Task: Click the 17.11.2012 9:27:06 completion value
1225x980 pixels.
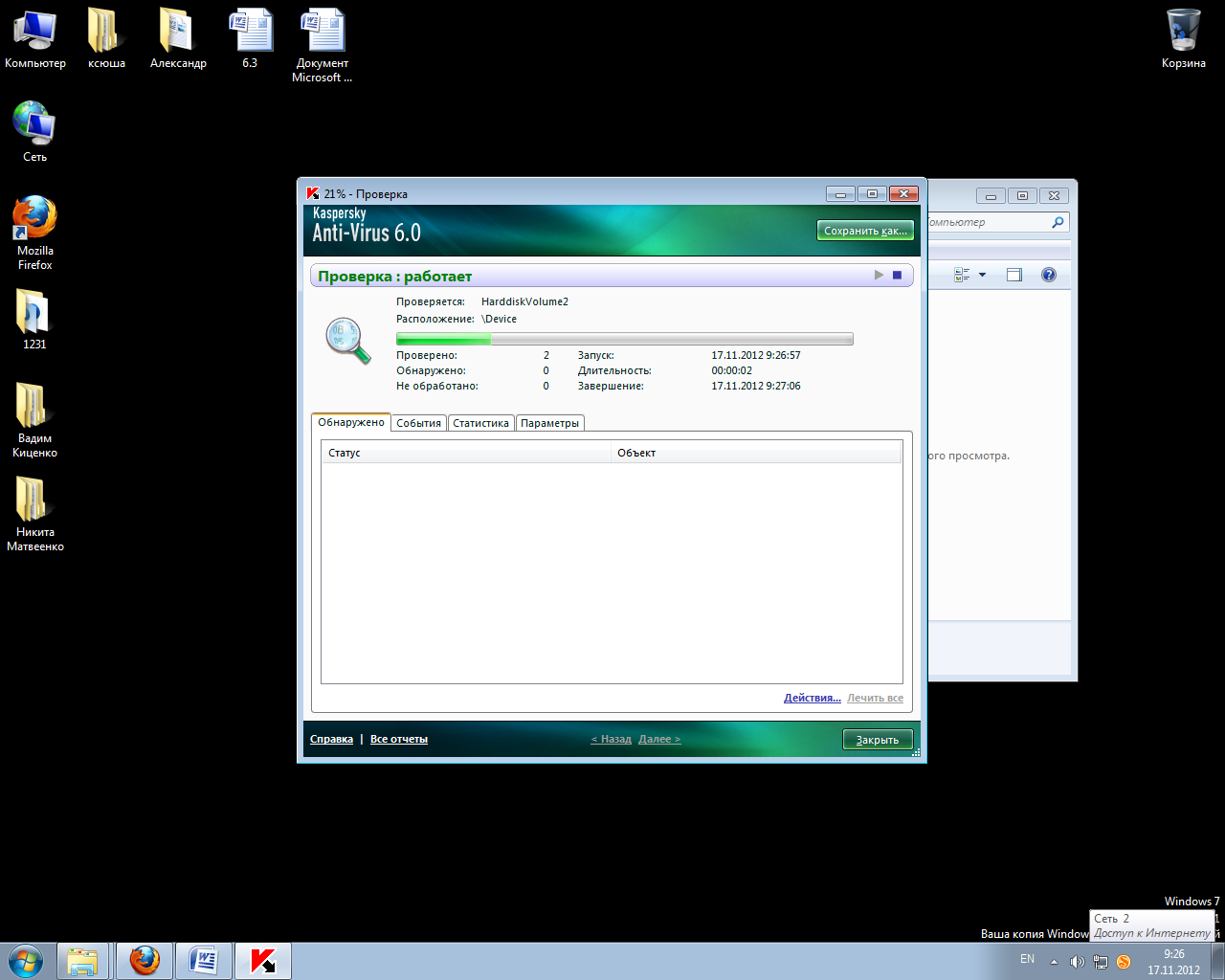Action: (756, 386)
